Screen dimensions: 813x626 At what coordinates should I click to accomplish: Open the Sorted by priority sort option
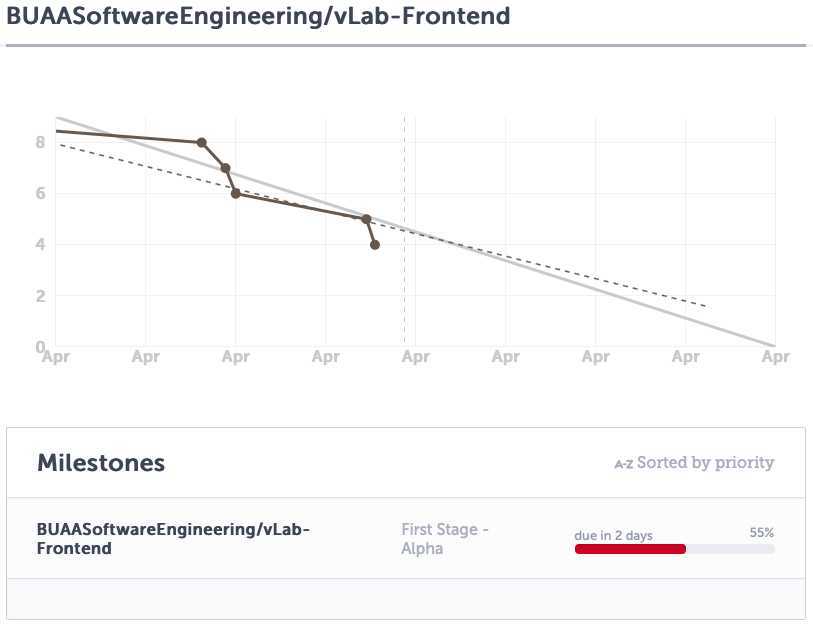click(705, 463)
